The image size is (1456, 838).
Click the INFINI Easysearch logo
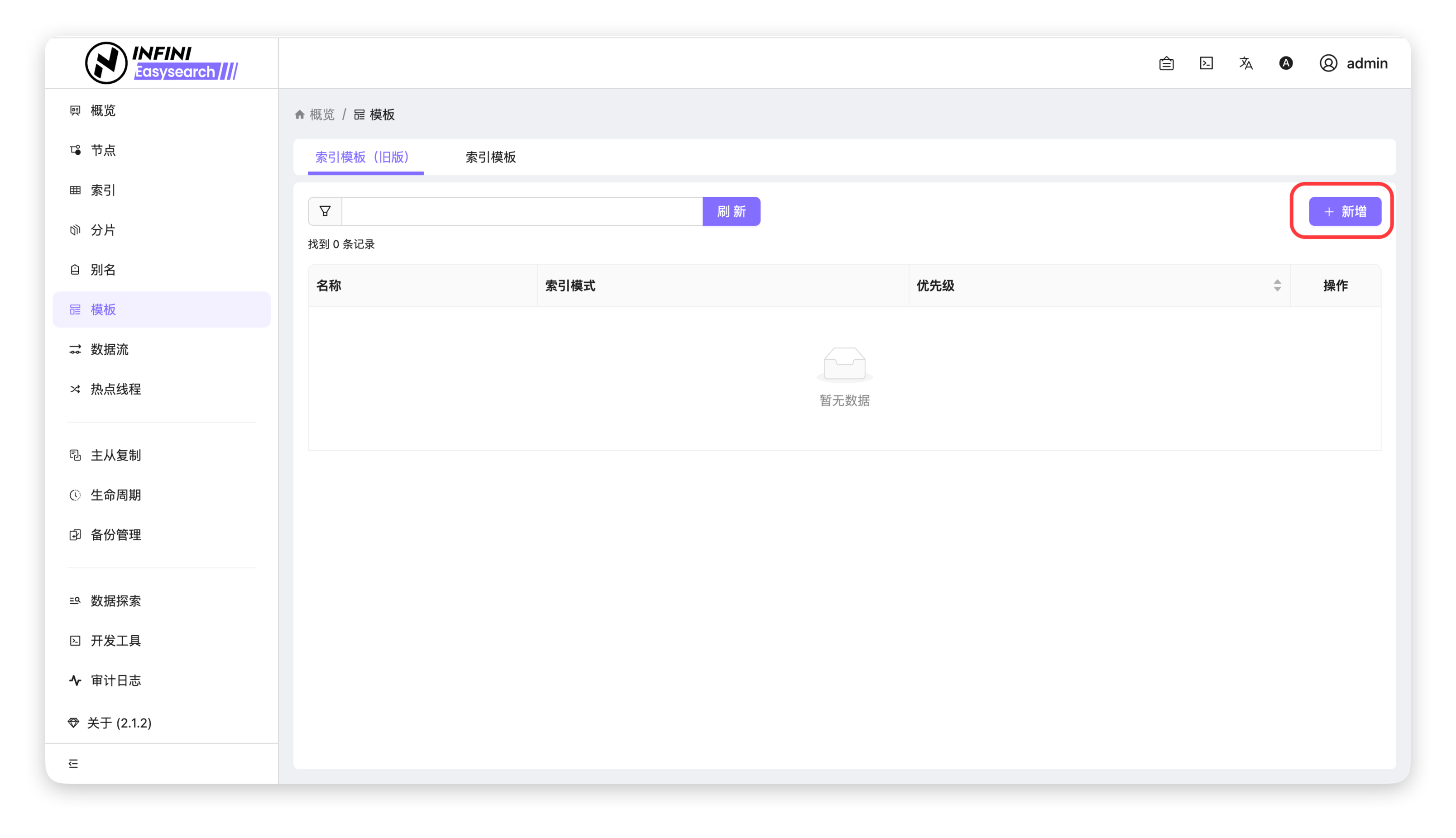coord(162,63)
